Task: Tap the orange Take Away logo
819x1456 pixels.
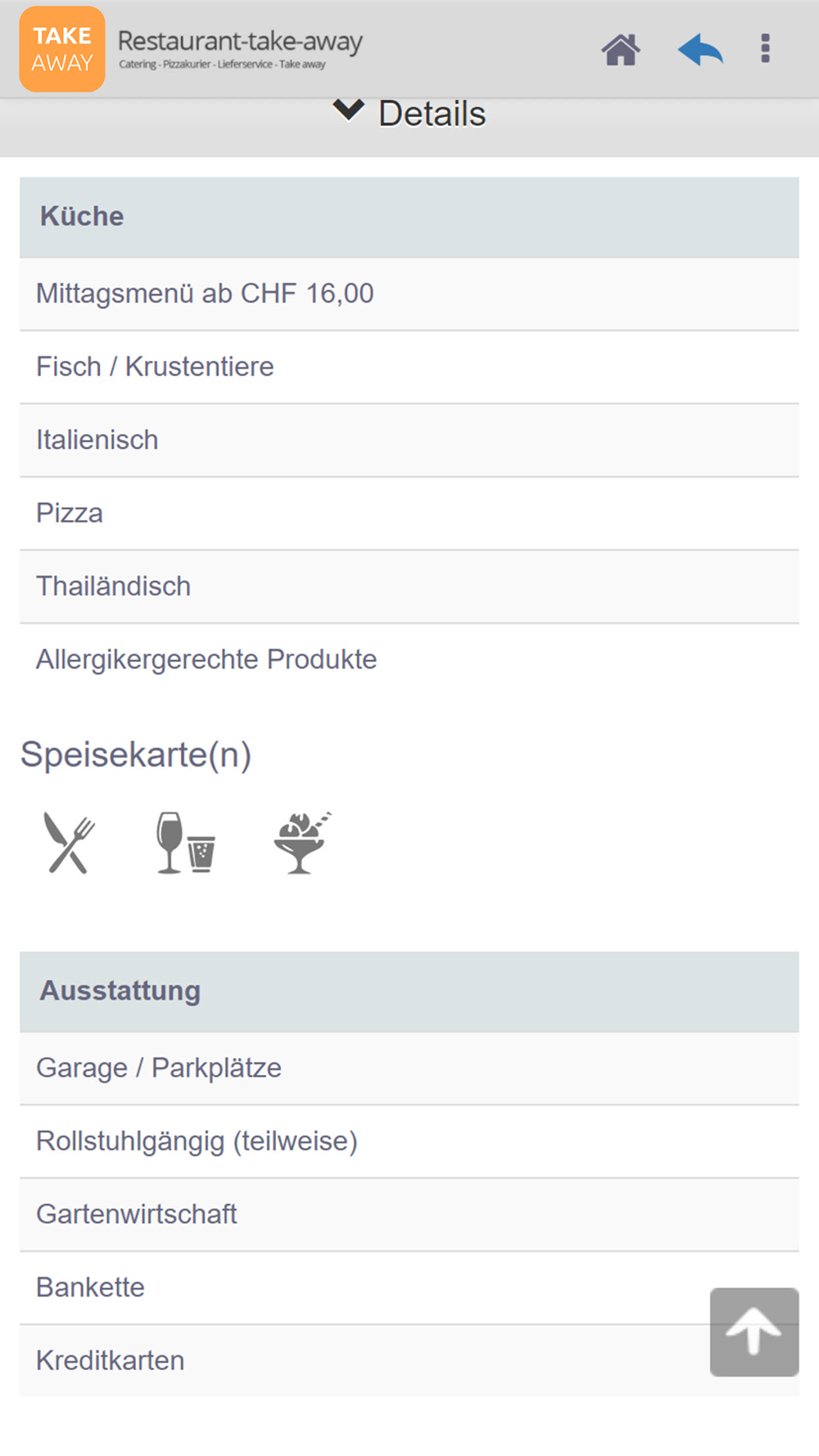Action: (62, 49)
